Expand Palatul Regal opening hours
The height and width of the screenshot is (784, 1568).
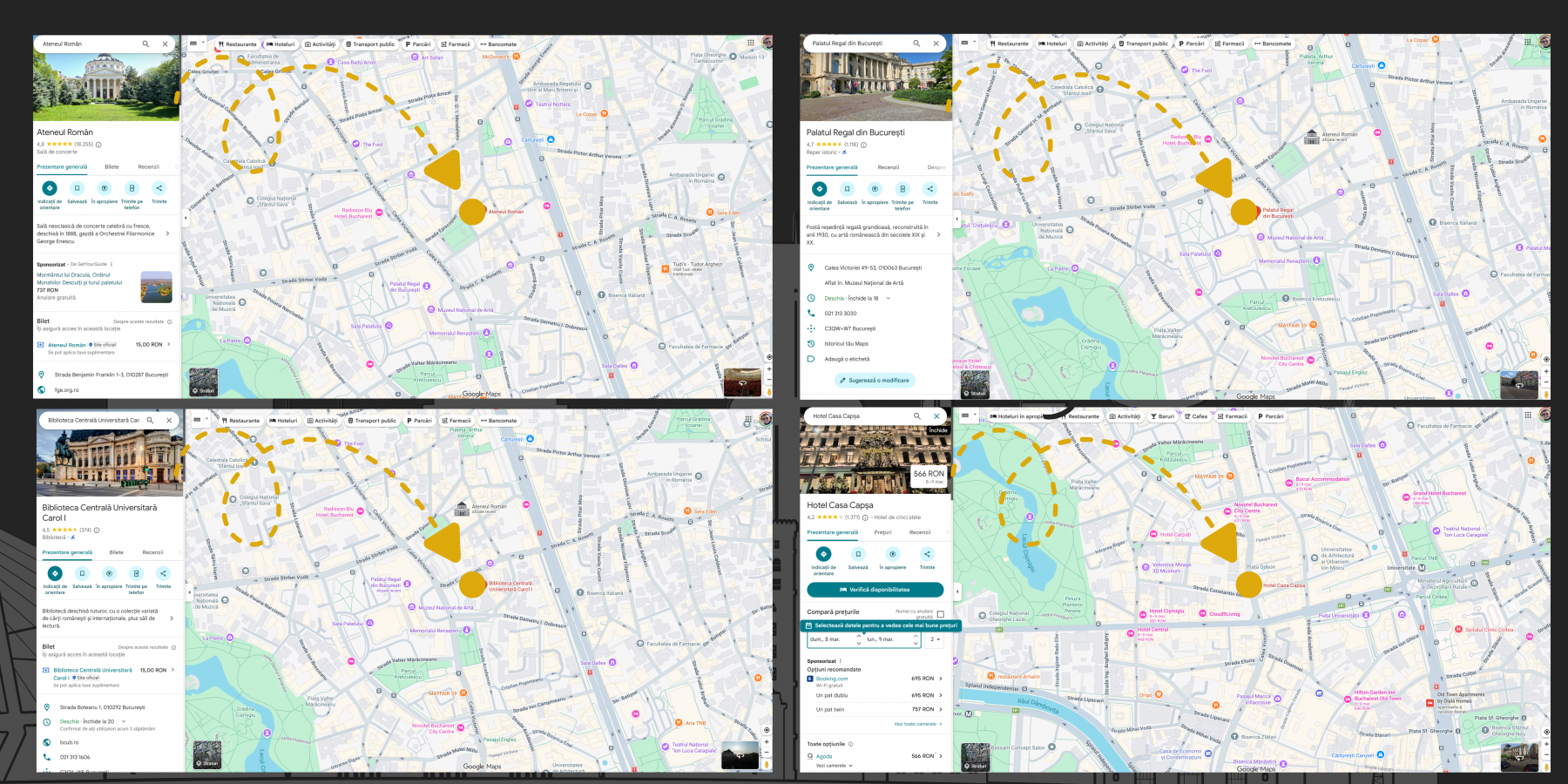[888, 299]
